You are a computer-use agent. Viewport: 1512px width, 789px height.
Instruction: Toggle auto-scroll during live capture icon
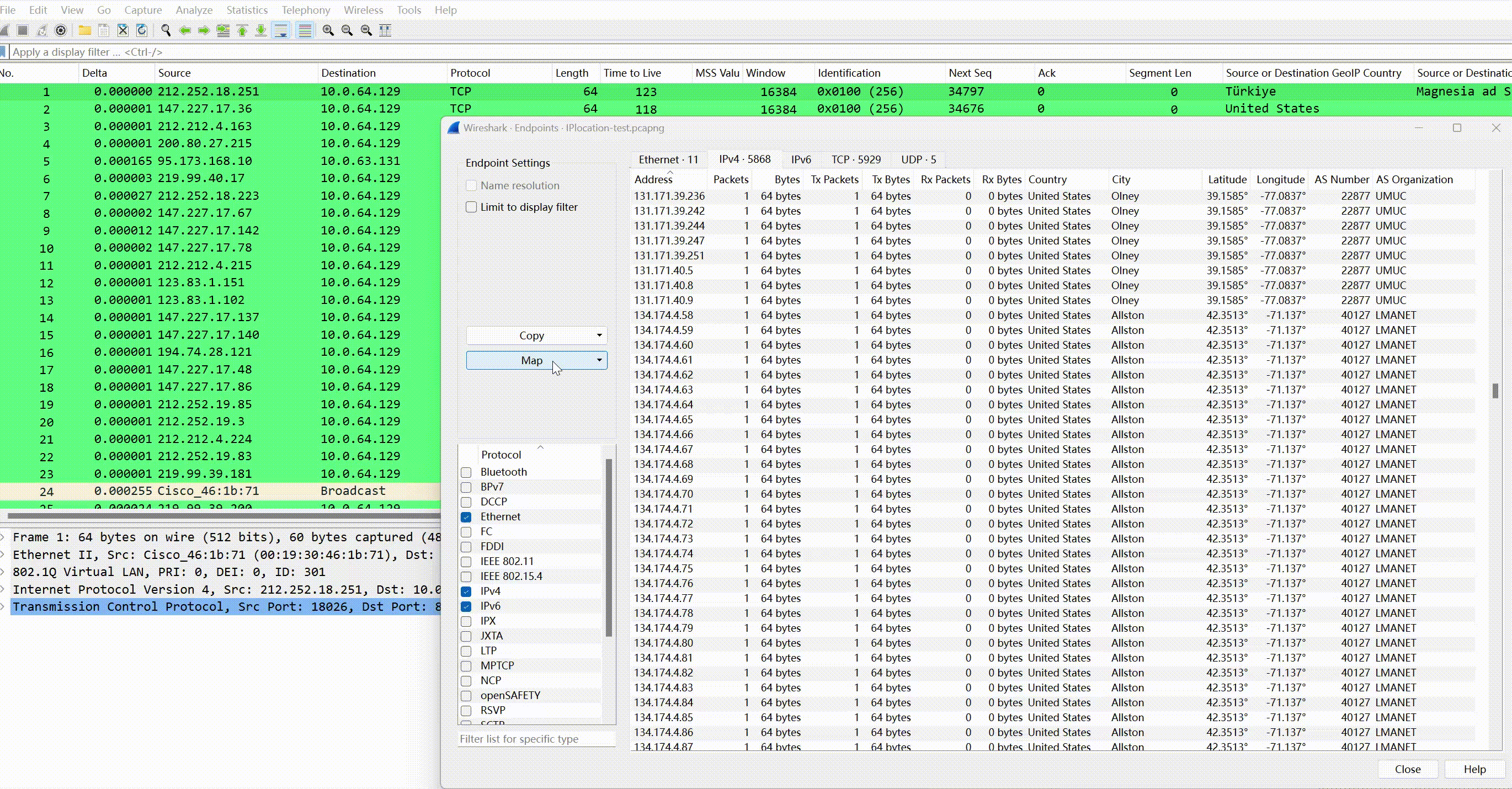281,30
